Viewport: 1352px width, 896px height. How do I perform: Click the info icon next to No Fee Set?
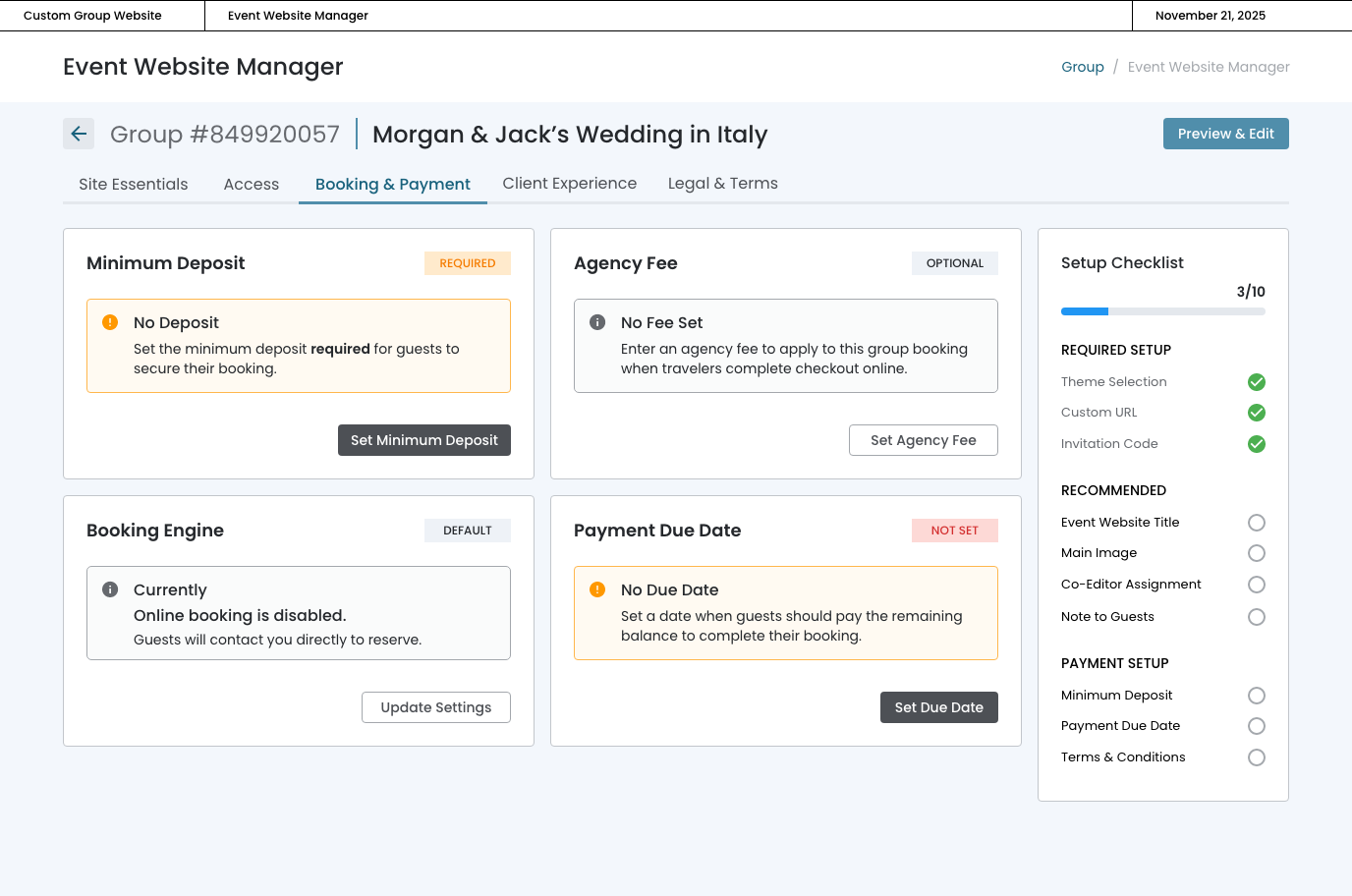point(597,322)
